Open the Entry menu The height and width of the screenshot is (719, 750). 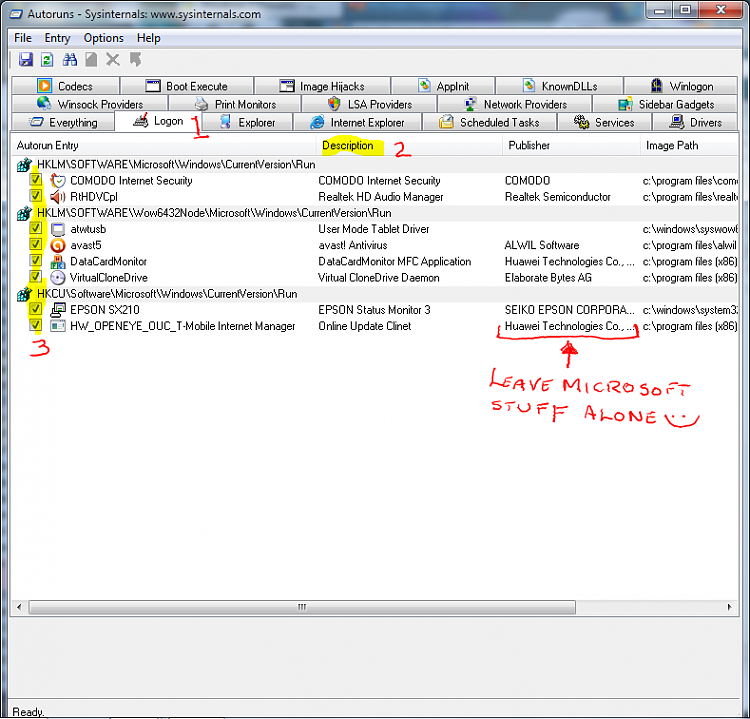coord(57,38)
